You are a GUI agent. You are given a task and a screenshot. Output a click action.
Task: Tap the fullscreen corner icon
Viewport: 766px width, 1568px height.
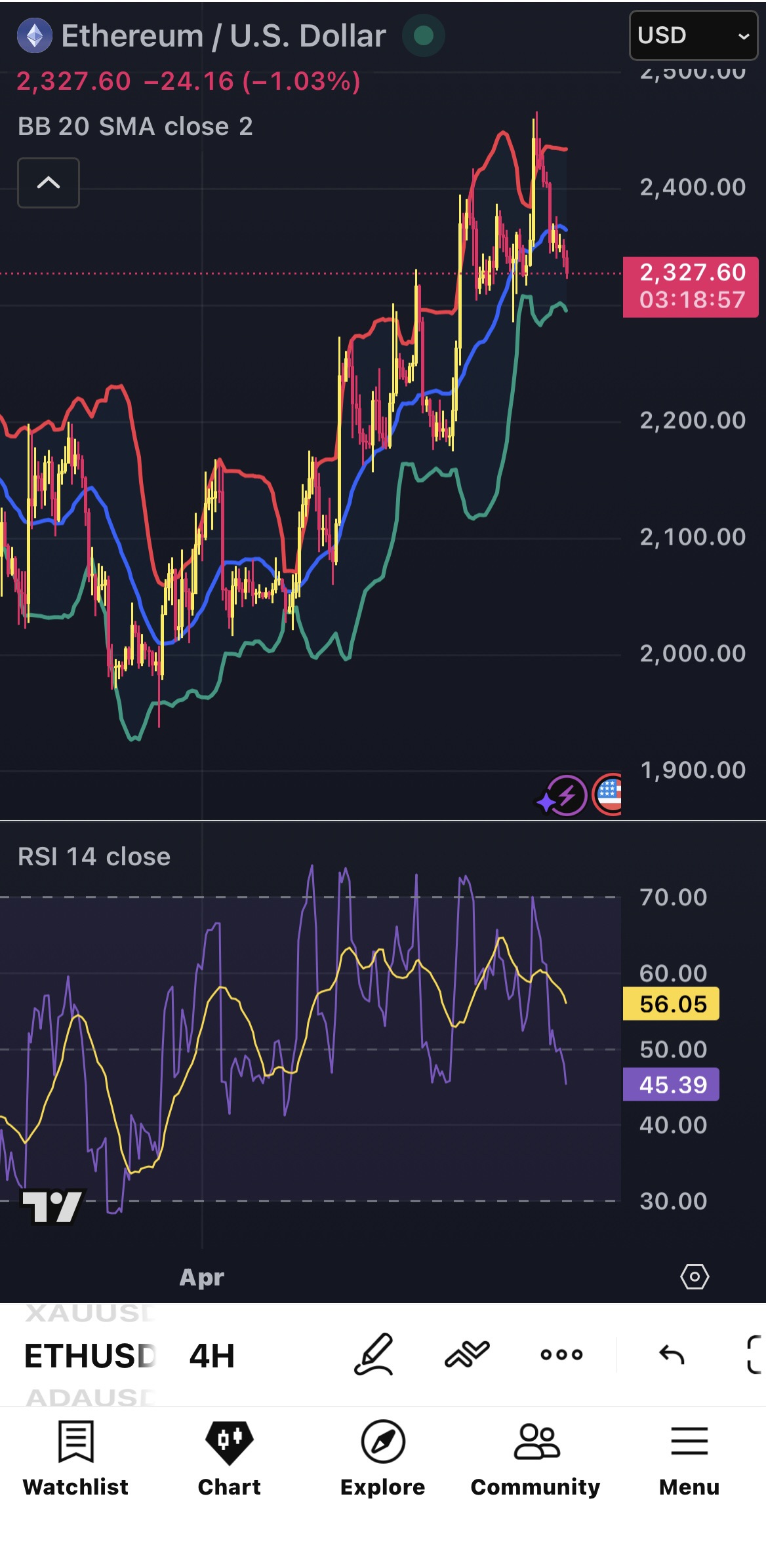tap(756, 1354)
